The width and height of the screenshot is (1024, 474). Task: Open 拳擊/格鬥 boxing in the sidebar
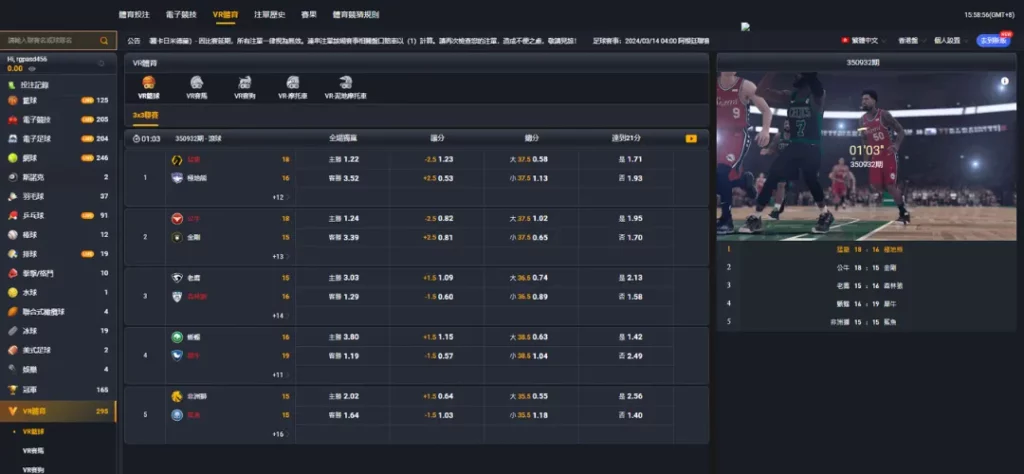58,273
